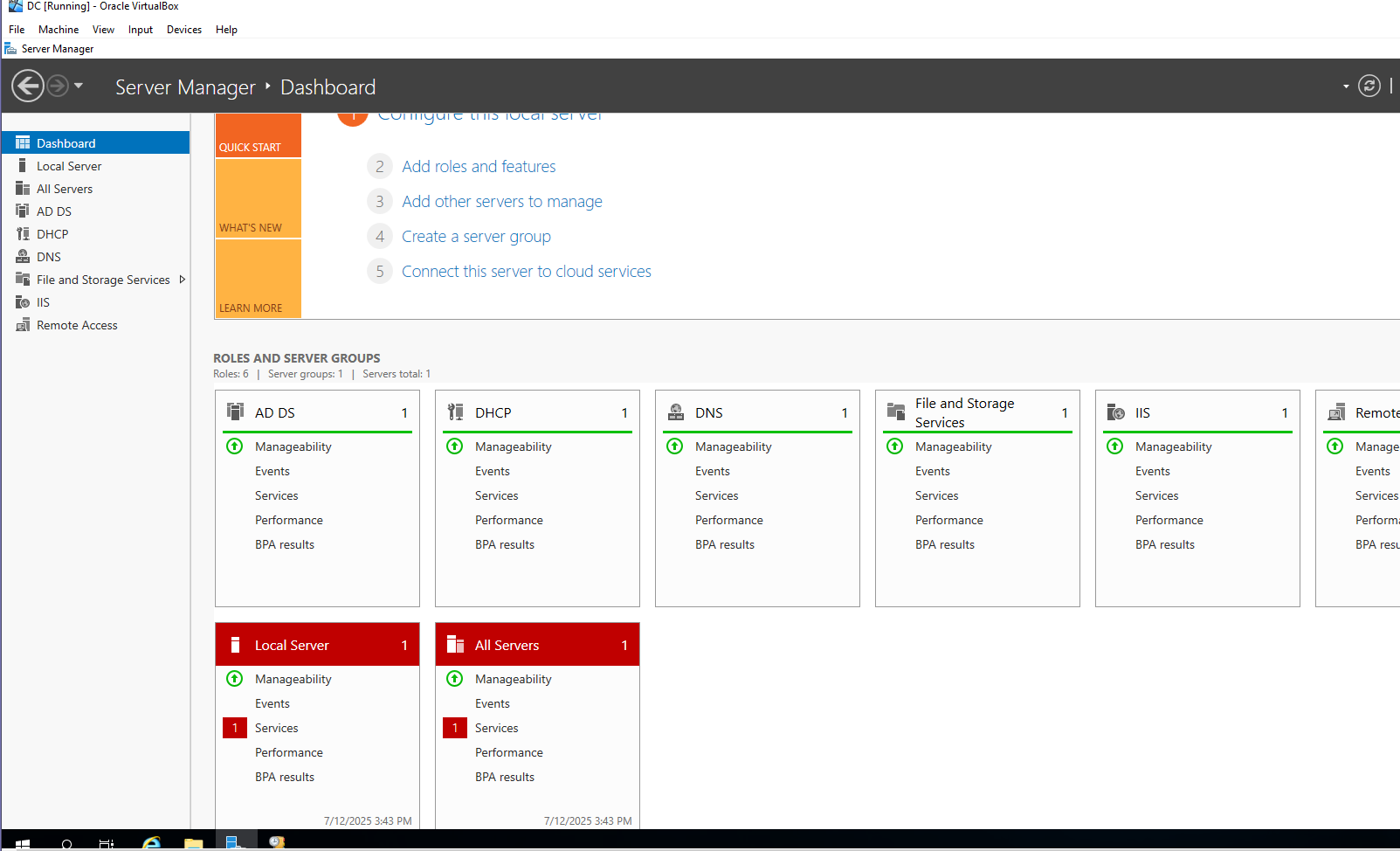Open Task View on the taskbar
Image resolution: width=1400 pixels, height=851 pixels.
(x=107, y=843)
